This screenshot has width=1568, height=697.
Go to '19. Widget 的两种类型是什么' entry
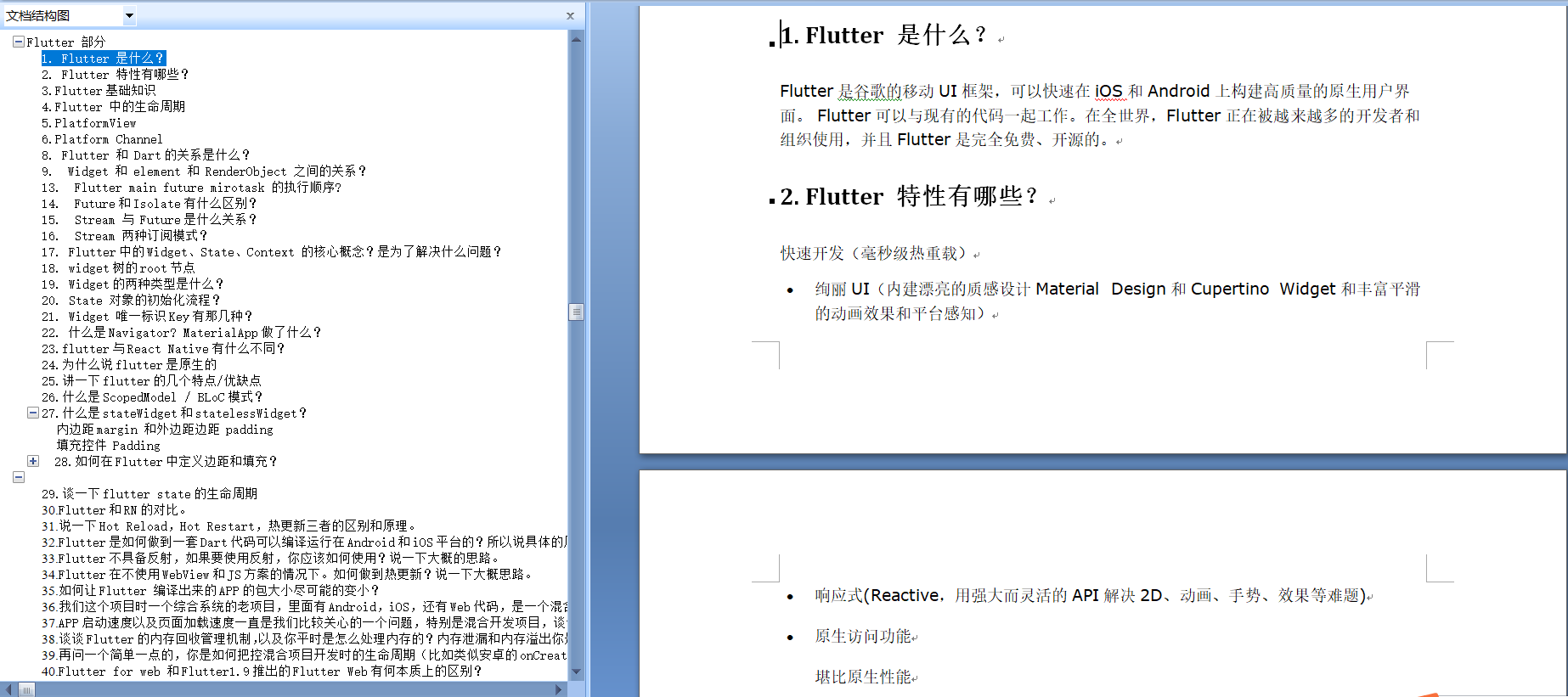[133, 284]
